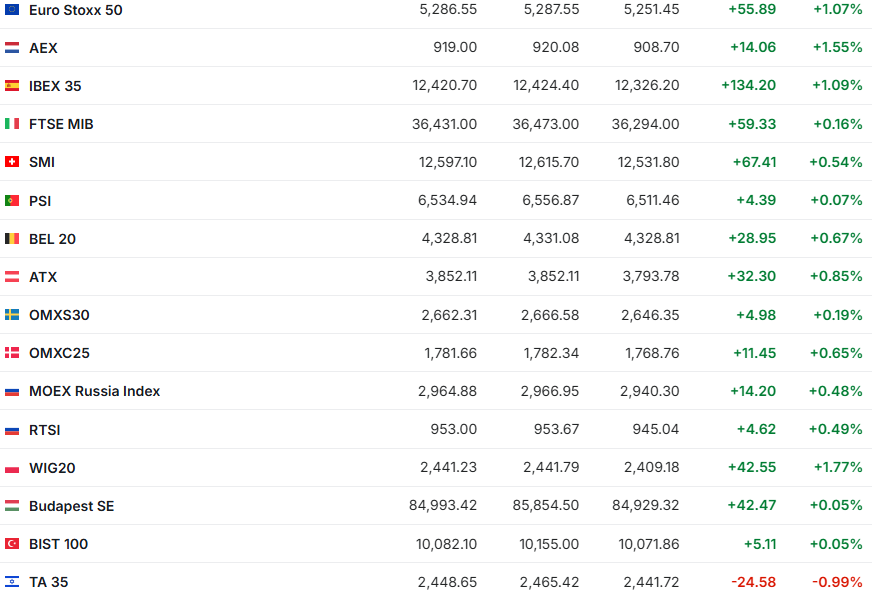The image size is (872, 592).
Task: Click the Netherlands flag beside AEX
Action: click(12, 48)
